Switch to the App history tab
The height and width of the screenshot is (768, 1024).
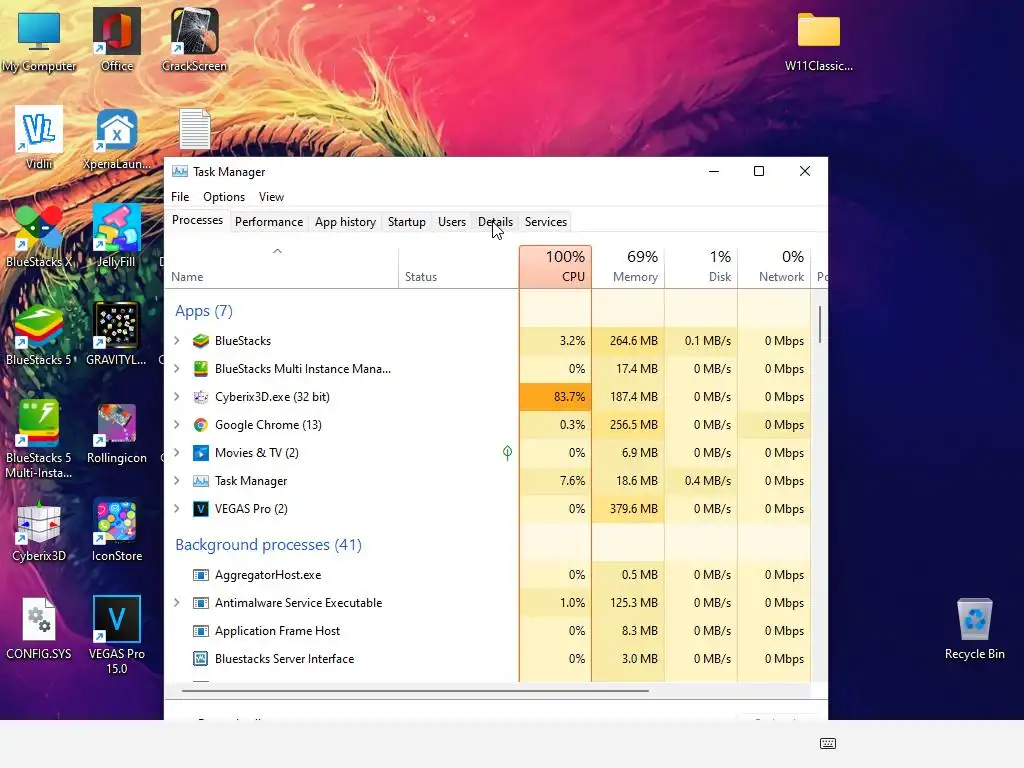pyautogui.click(x=345, y=222)
